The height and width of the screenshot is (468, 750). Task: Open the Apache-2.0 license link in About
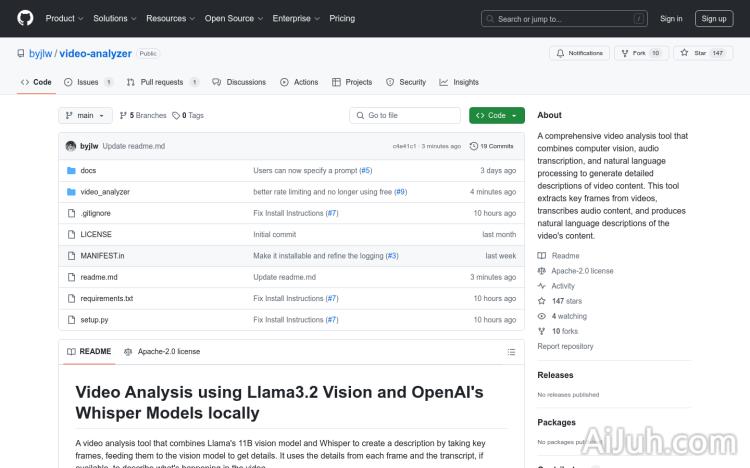point(575,271)
